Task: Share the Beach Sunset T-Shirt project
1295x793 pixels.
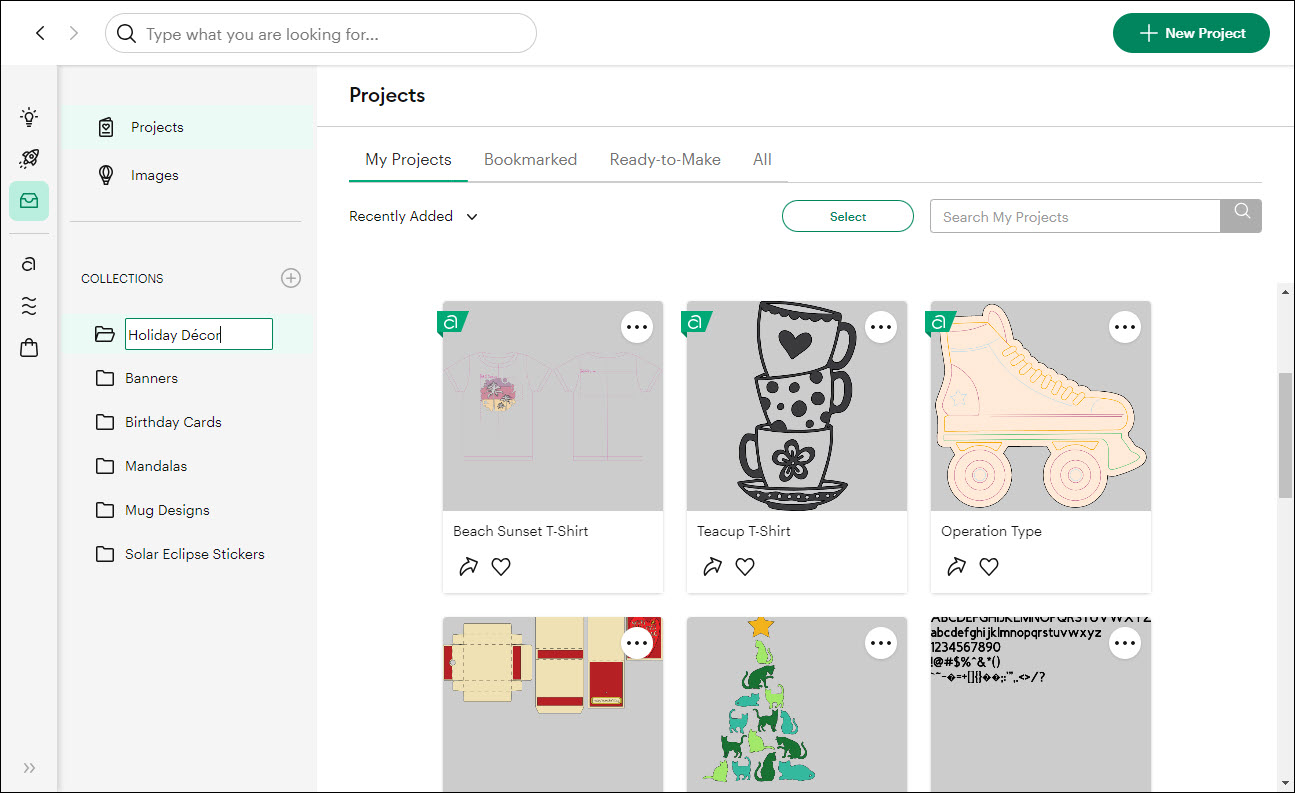Action: point(468,567)
